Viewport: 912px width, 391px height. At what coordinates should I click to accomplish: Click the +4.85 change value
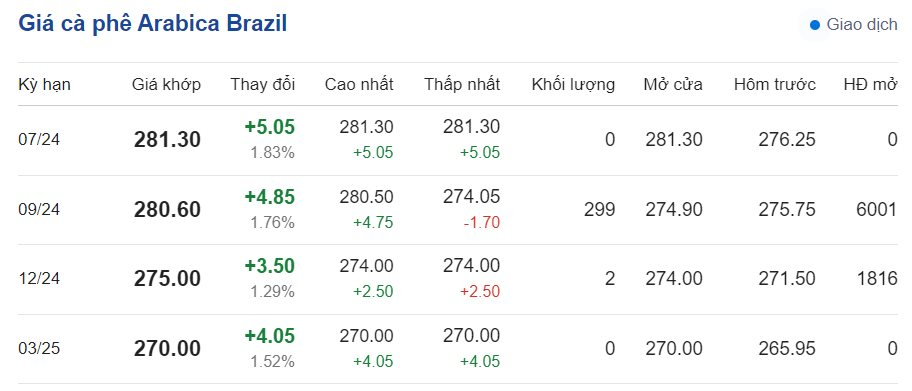pyautogui.click(x=270, y=196)
